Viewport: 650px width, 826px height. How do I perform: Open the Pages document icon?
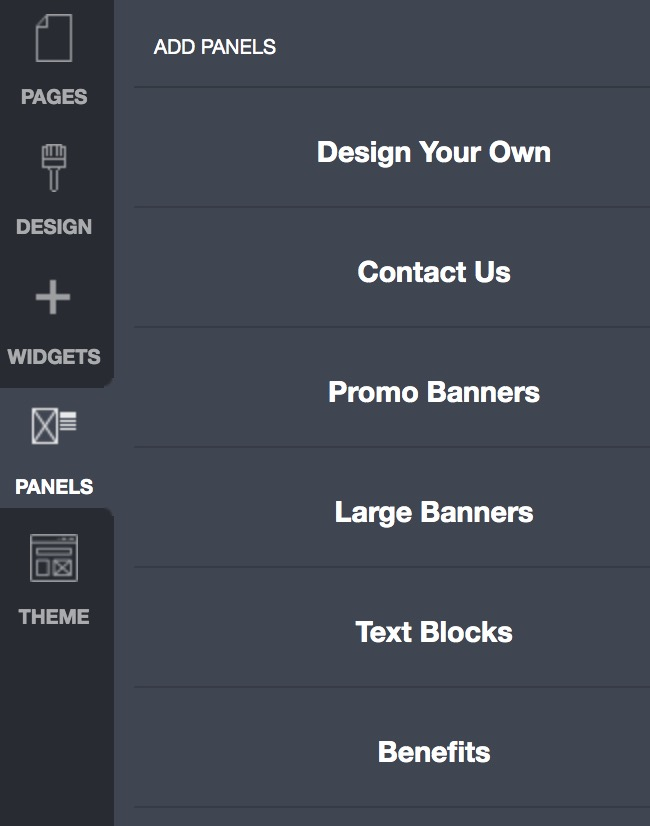(x=54, y=38)
